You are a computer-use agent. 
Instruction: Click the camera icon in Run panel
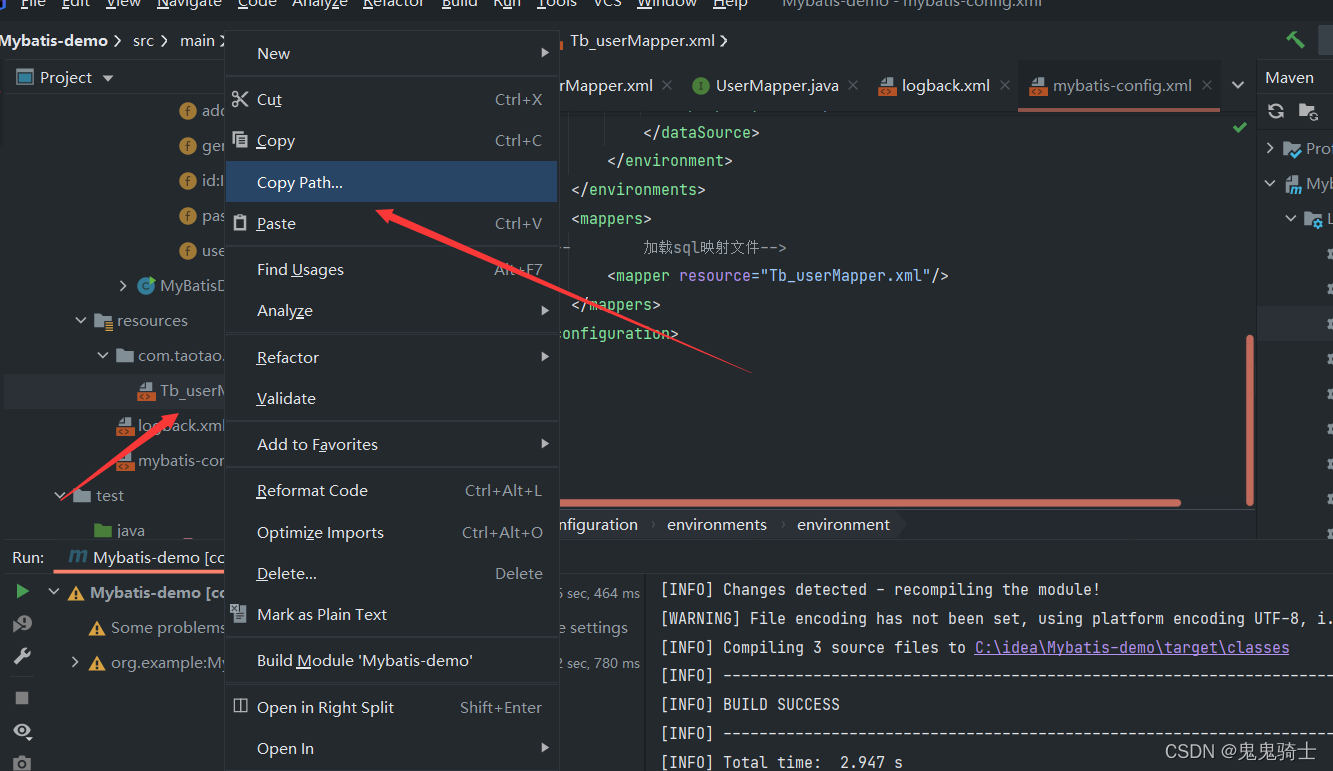pos(22,763)
